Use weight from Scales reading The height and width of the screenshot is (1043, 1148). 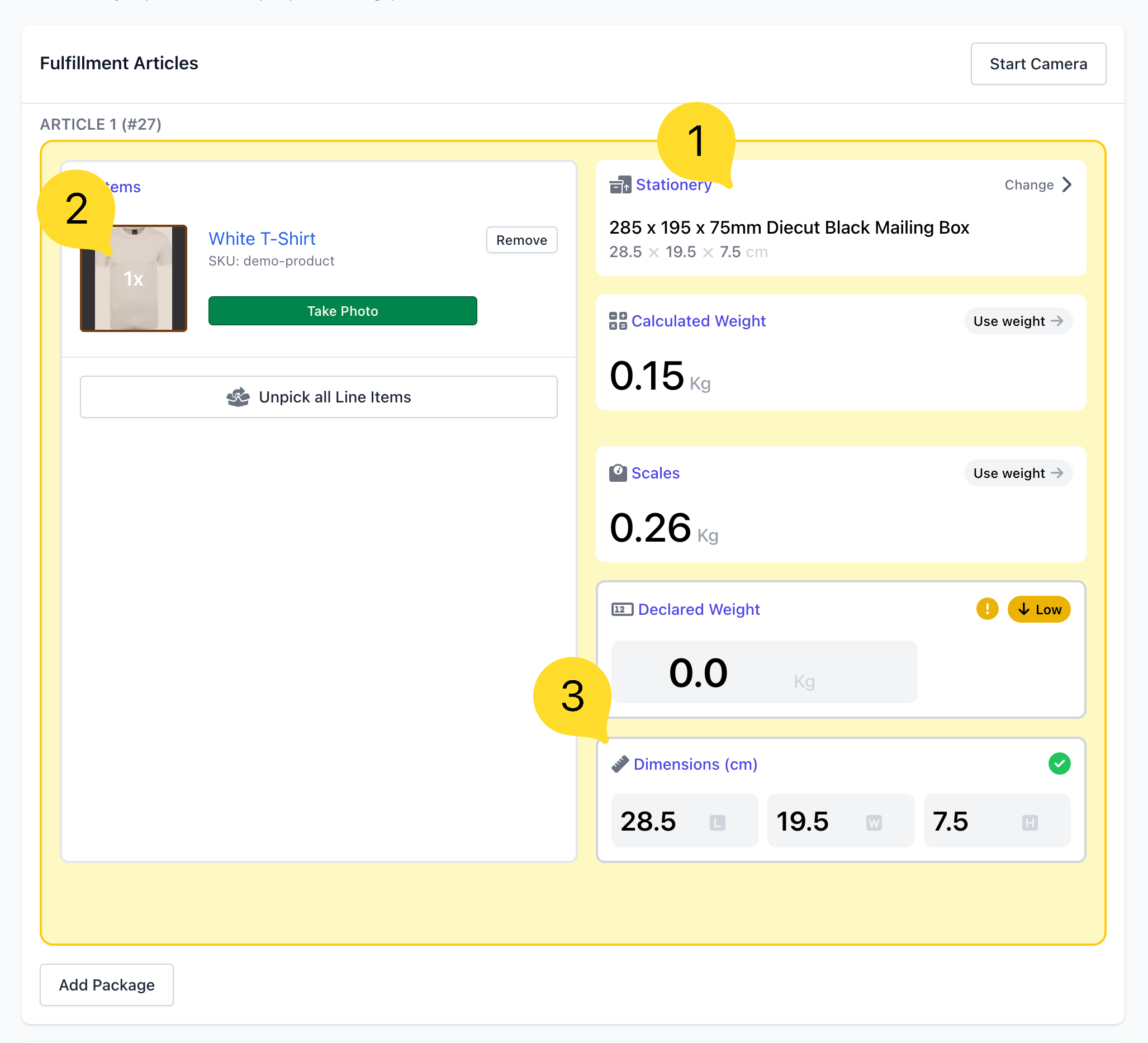point(1018,473)
